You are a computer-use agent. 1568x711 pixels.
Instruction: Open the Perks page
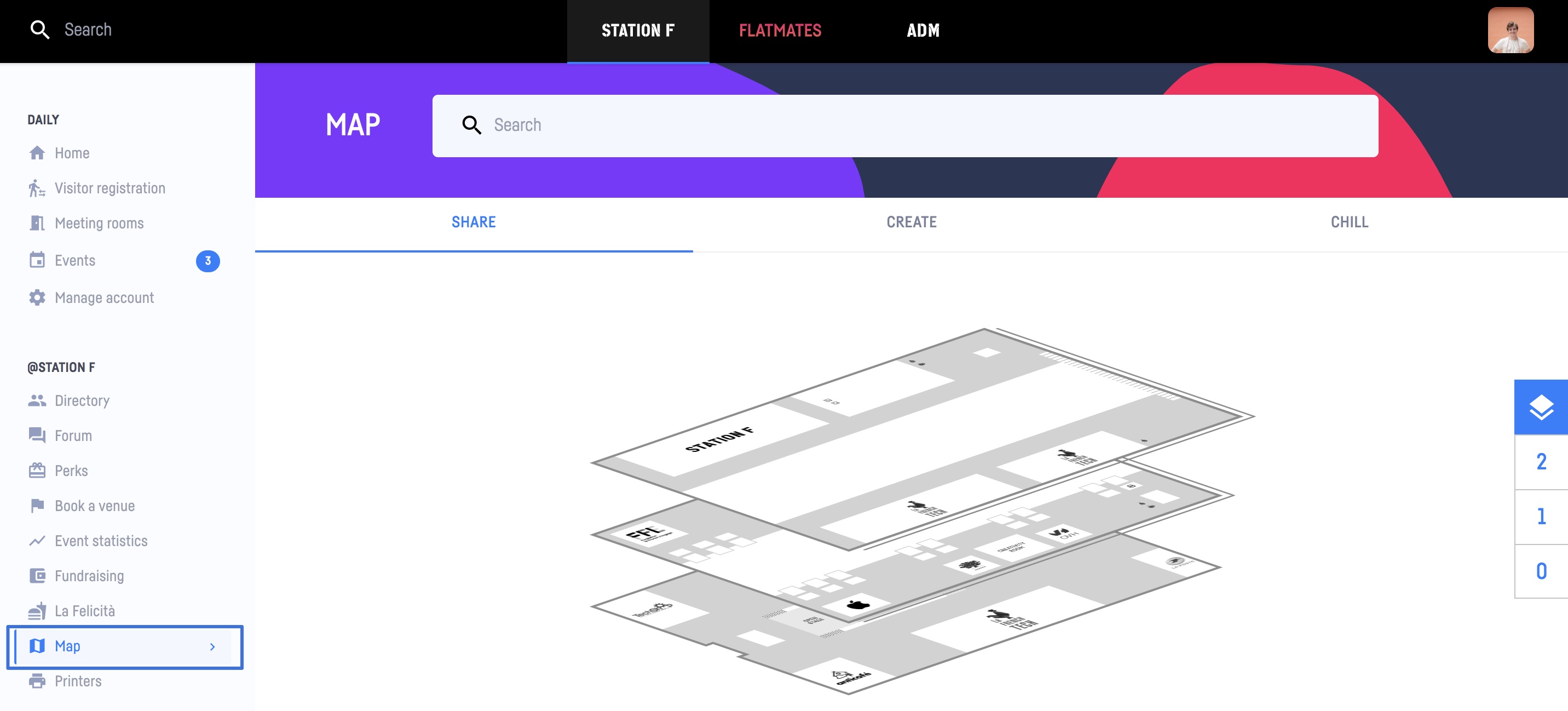71,471
